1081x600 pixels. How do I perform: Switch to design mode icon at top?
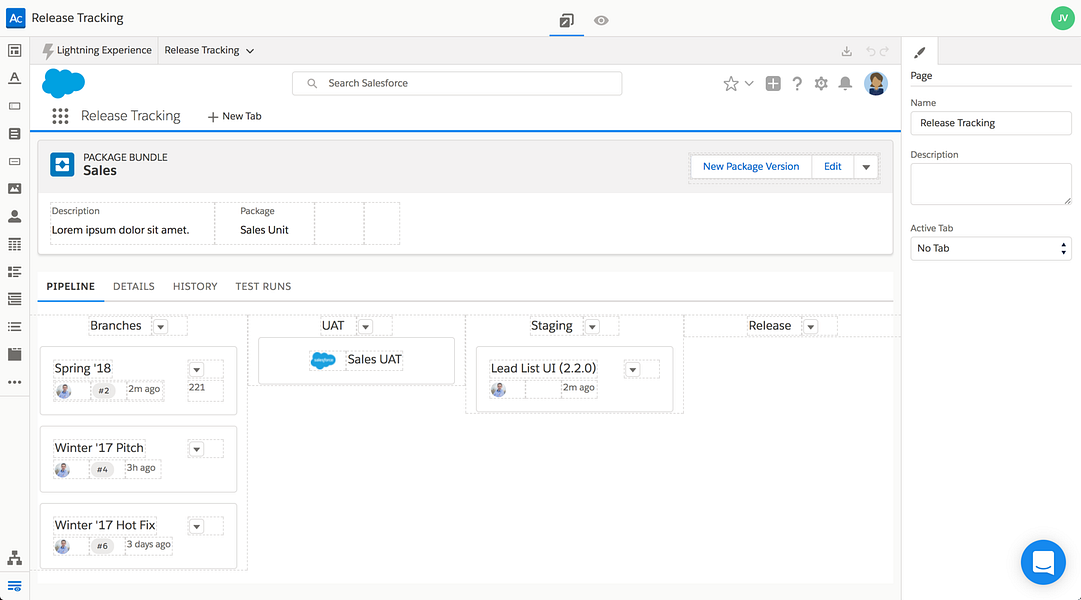tap(566, 21)
